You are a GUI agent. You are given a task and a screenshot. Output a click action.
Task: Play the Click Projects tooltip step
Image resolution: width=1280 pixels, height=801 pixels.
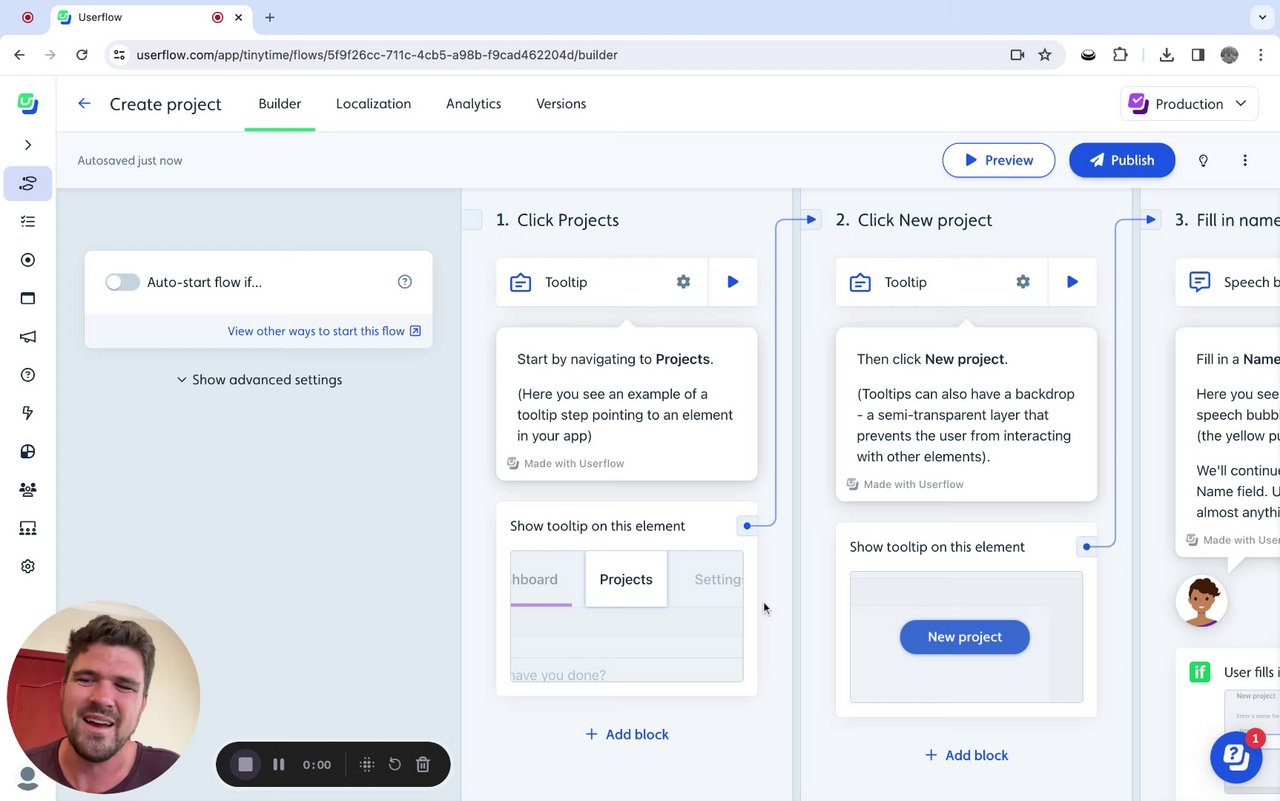(733, 282)
